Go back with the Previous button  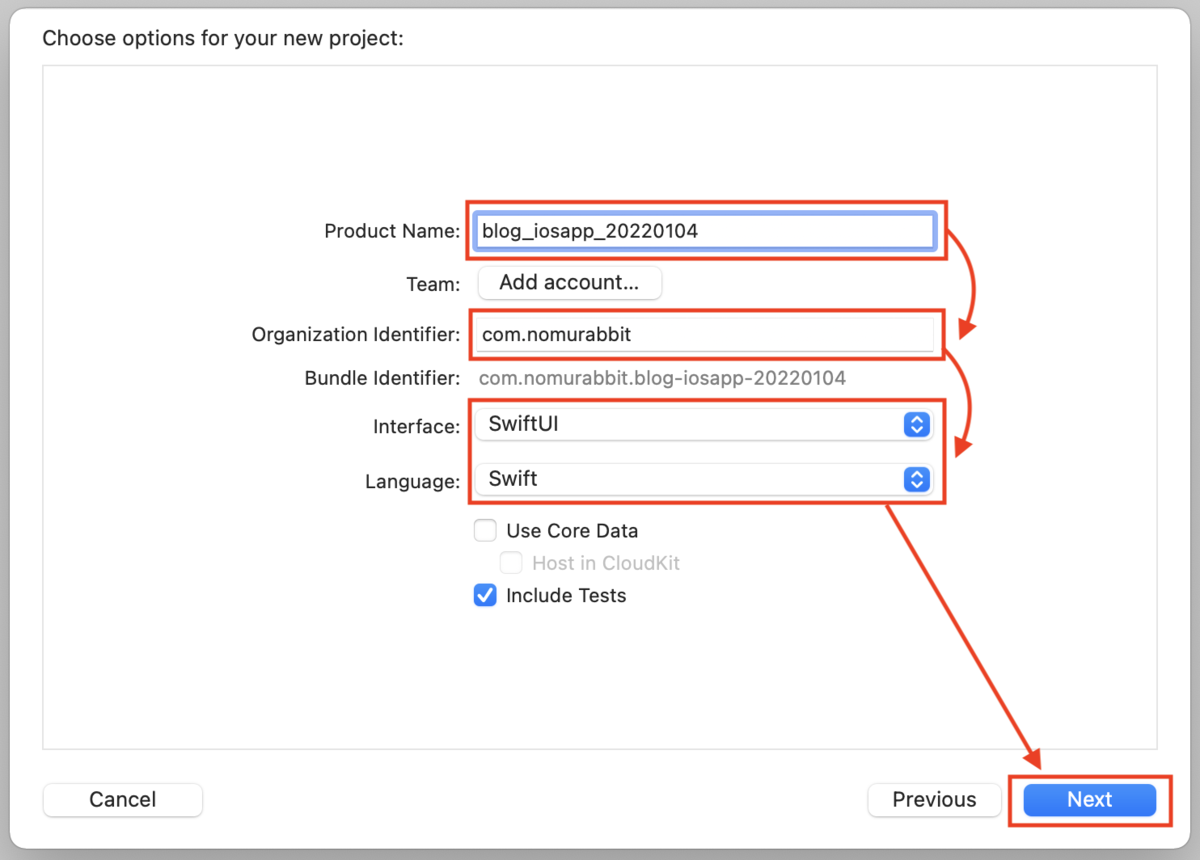[x=934, y=800]
